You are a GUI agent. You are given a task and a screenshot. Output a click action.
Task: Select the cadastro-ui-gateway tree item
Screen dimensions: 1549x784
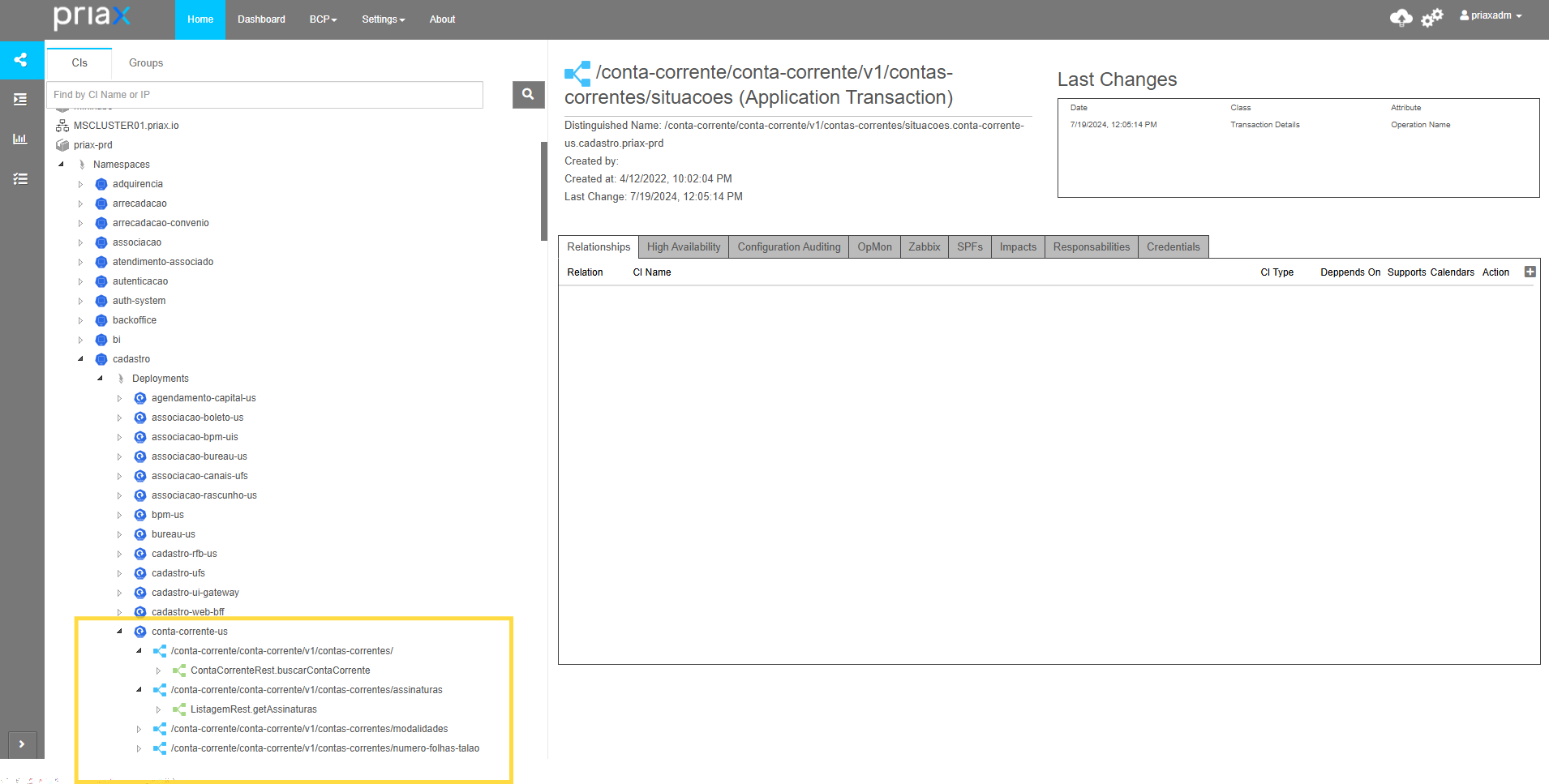(x=195, y=593)
